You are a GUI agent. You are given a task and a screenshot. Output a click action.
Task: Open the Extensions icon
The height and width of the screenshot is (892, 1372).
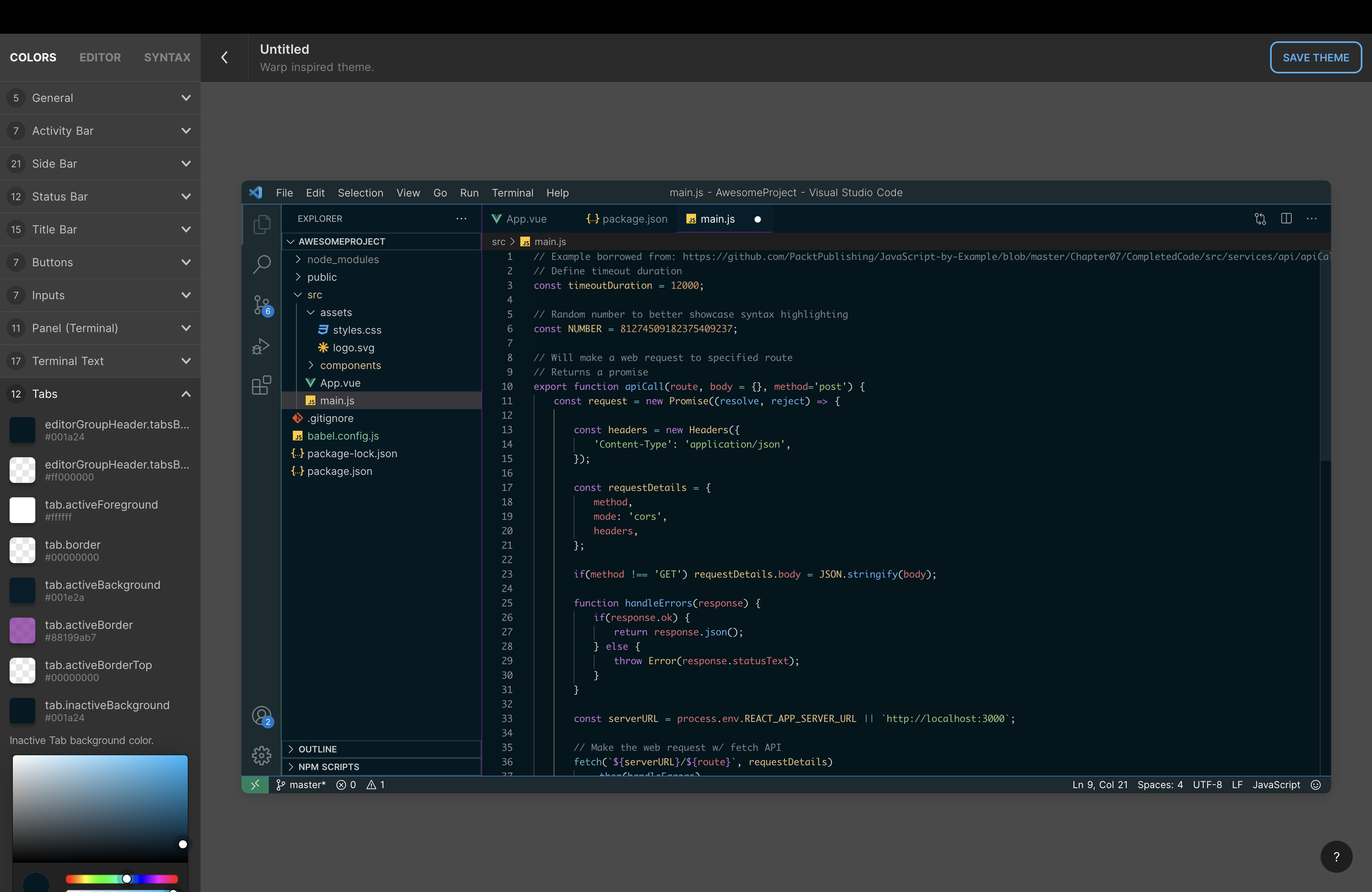262,385
